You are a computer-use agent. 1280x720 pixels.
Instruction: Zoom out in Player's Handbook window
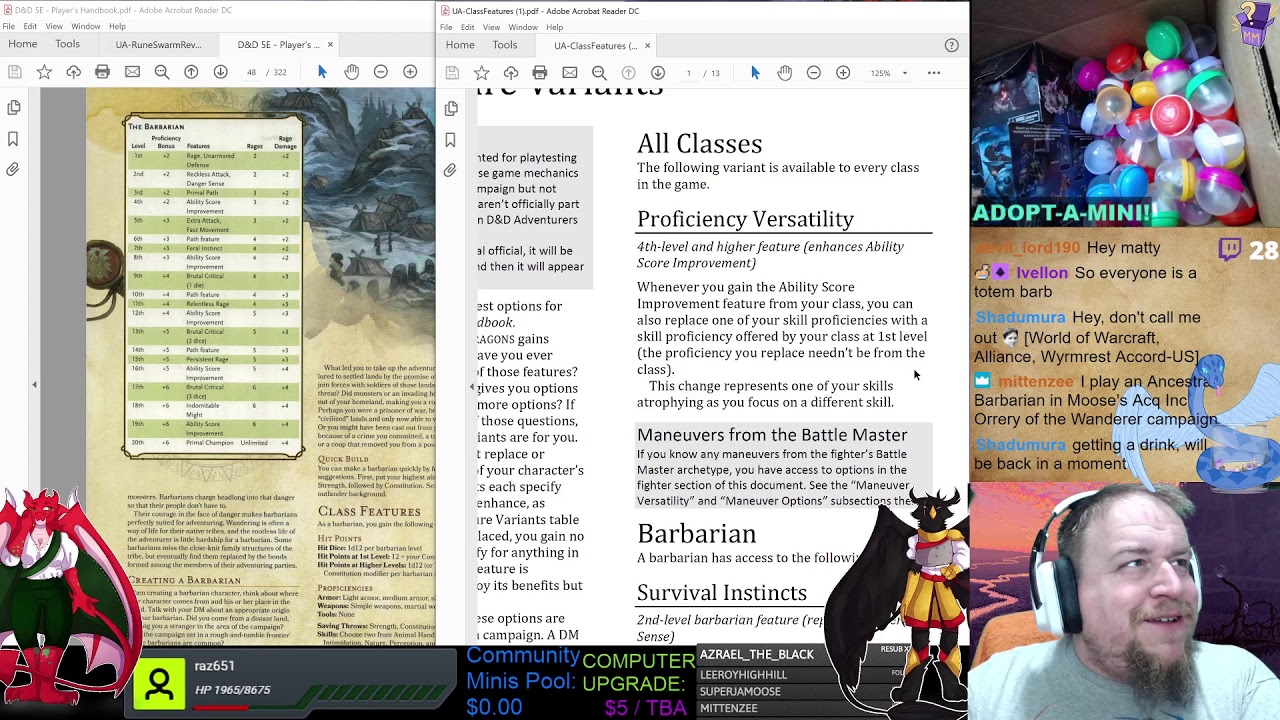tap(380, 72)
